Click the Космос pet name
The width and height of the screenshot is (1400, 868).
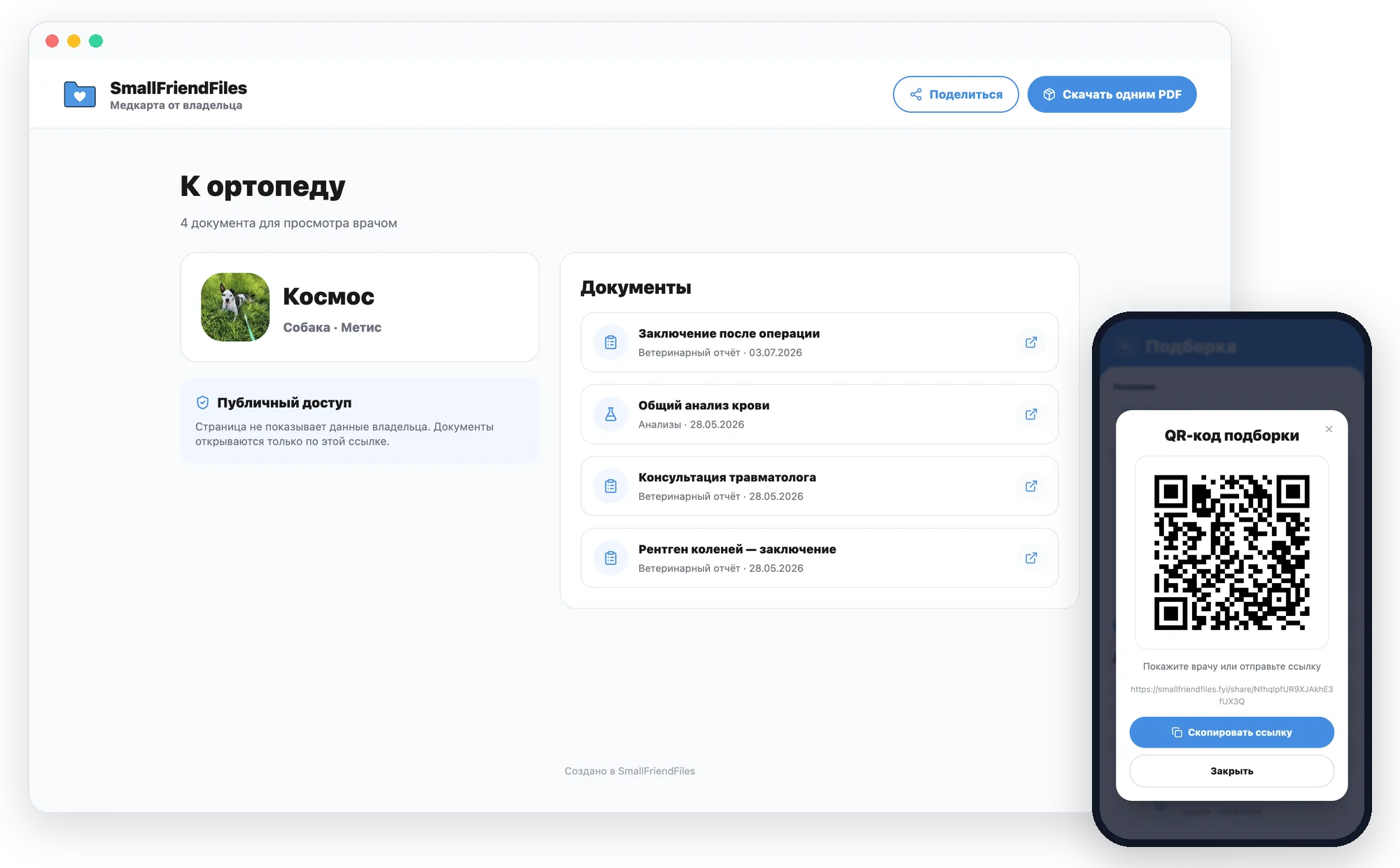[x=328, y=296]
